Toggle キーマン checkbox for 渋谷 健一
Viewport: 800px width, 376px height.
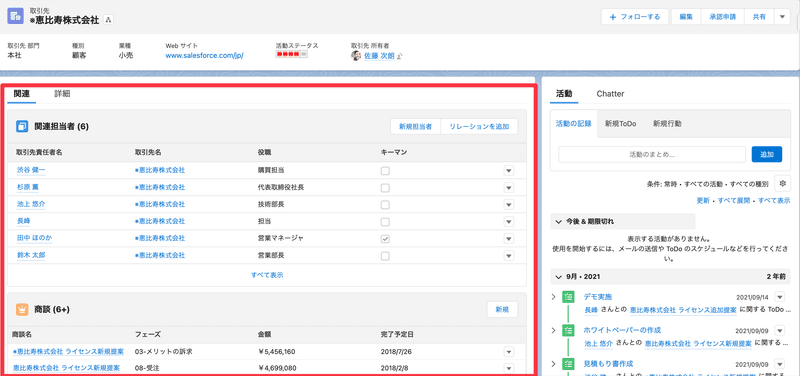click(x=385, y=171)
